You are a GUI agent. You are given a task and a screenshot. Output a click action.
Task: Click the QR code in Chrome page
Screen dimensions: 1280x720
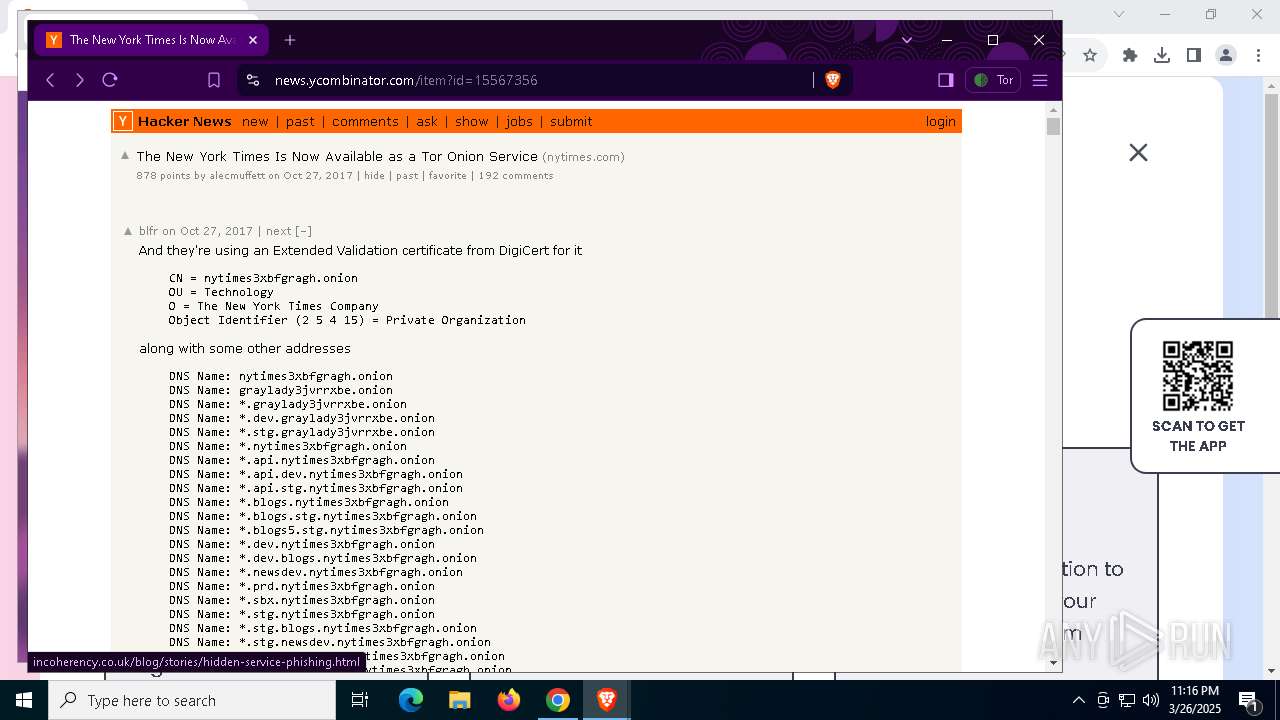(x=1198, y=376)
